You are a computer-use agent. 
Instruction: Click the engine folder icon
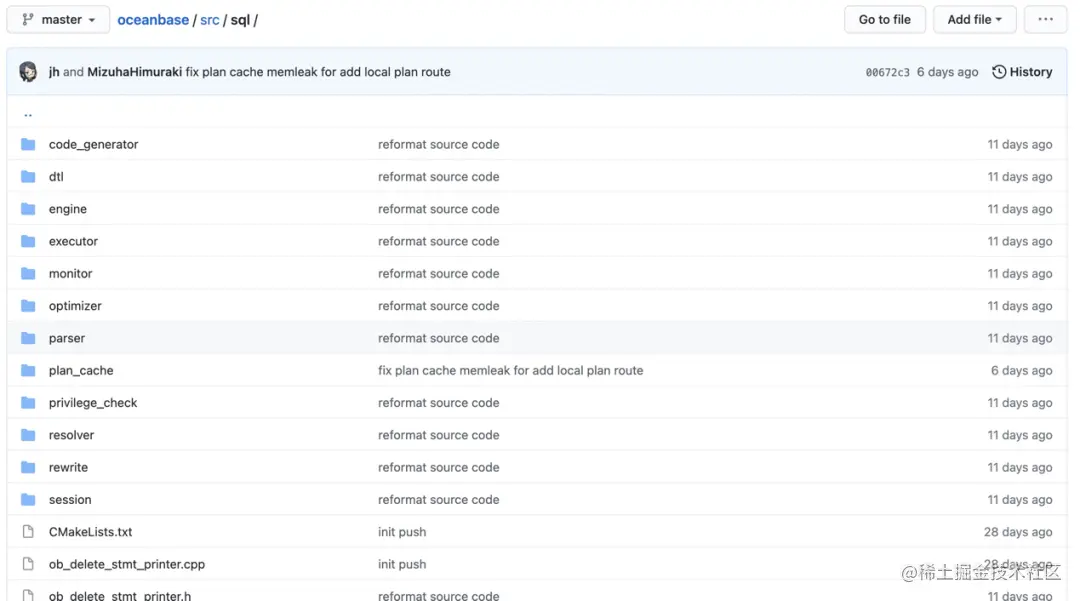click(28, 209)
